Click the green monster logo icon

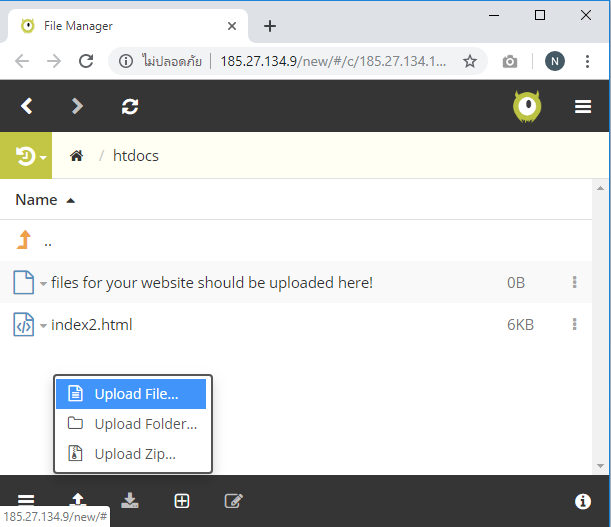click(x=527, y=107)
